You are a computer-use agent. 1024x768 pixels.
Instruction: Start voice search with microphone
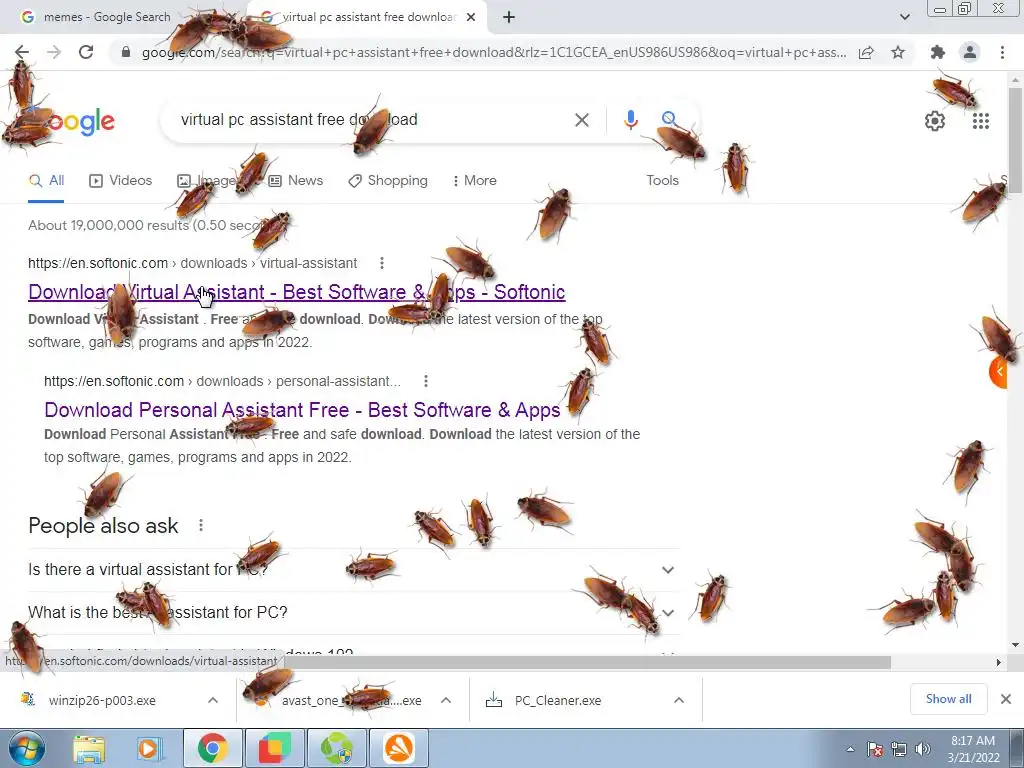tap(630, 120)
